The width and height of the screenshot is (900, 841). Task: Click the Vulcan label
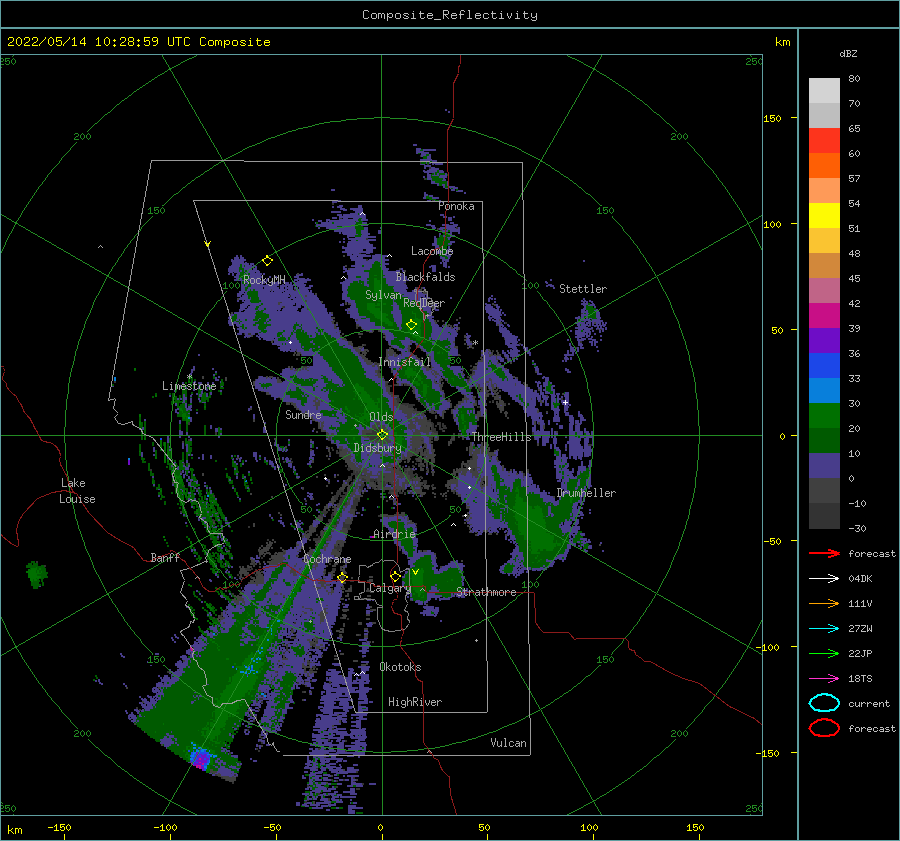[508, 743]
